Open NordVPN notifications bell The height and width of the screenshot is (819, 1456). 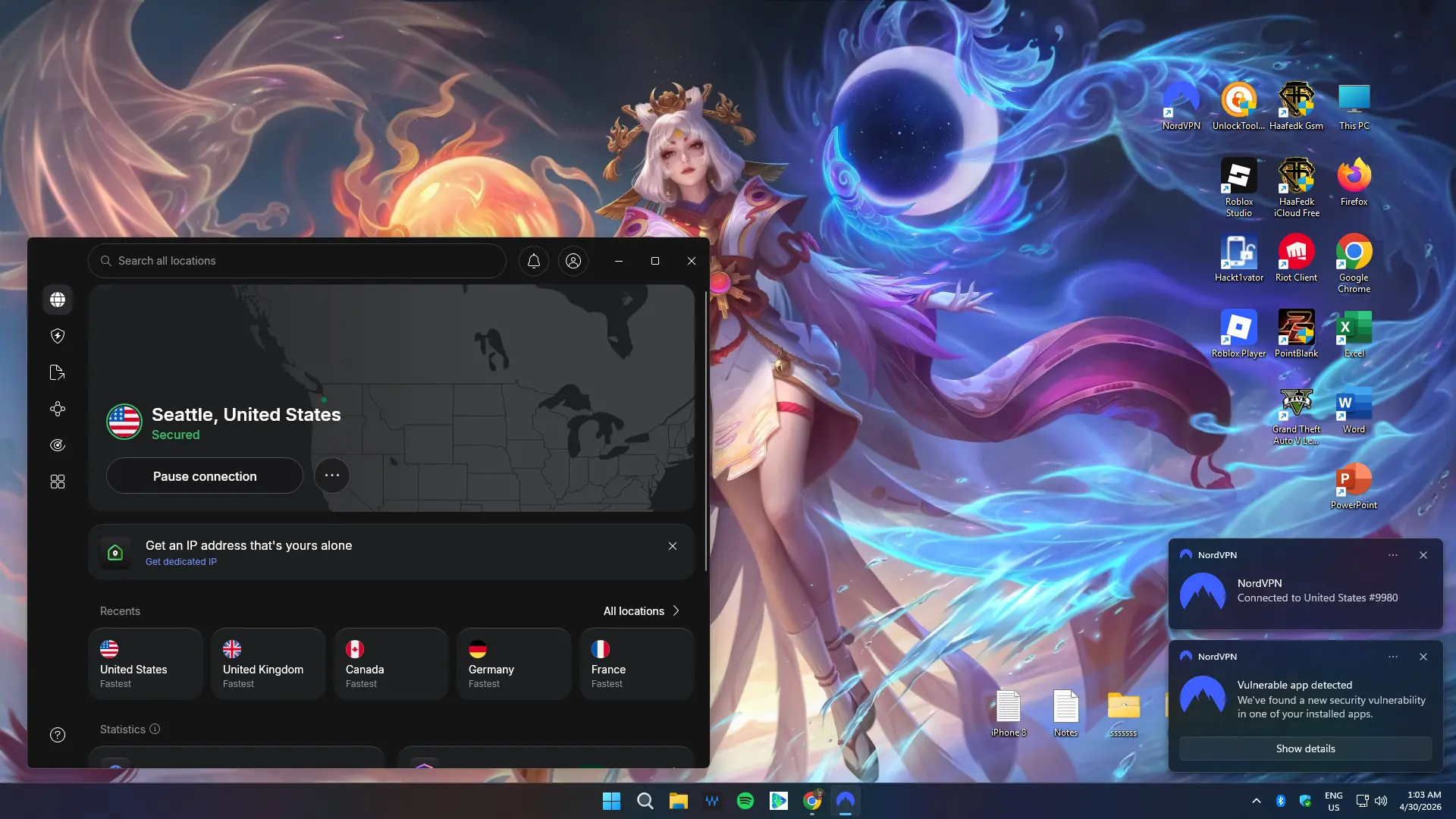point(534,261)
